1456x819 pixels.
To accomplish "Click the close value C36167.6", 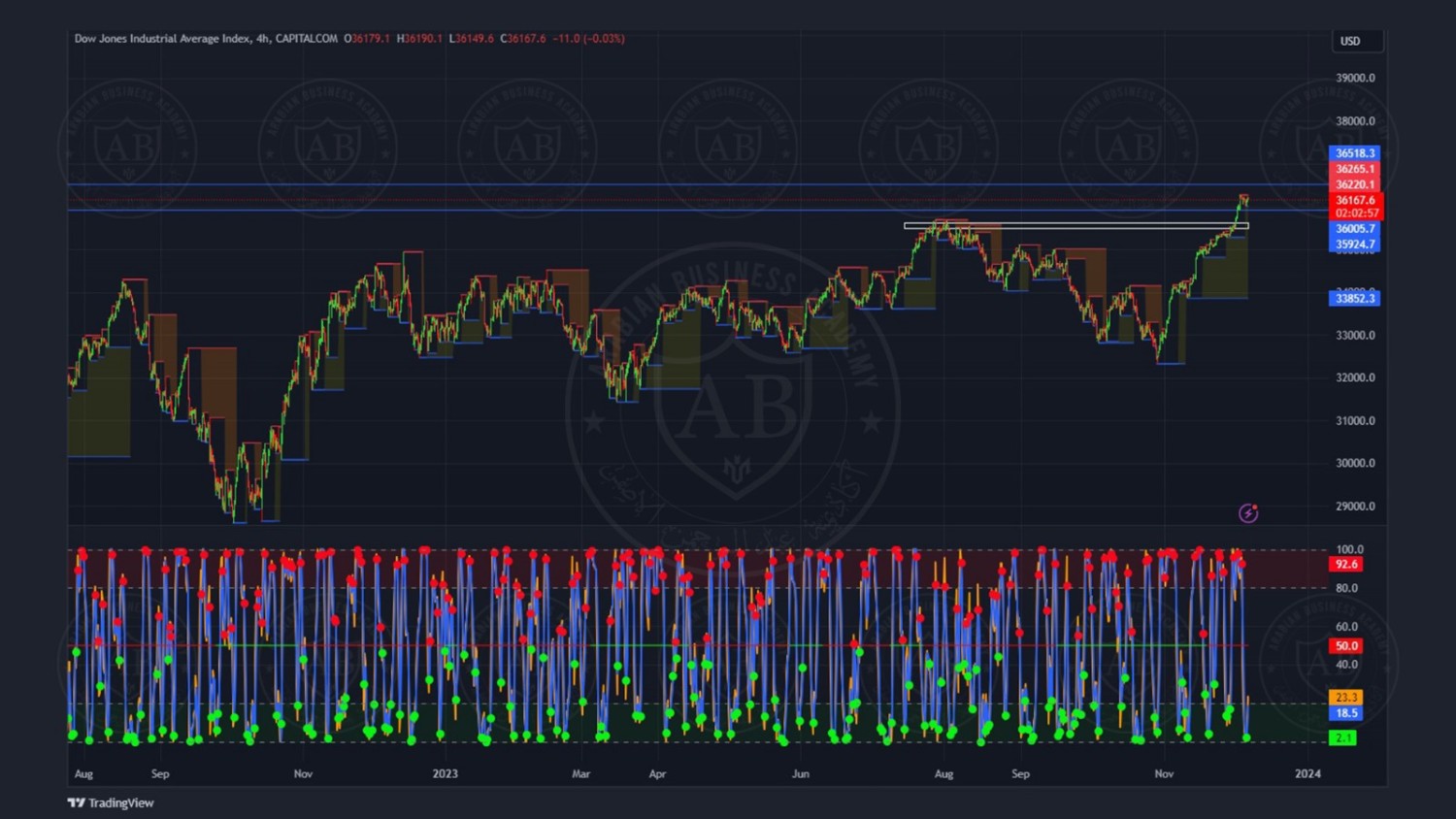I will pos(523,39).
